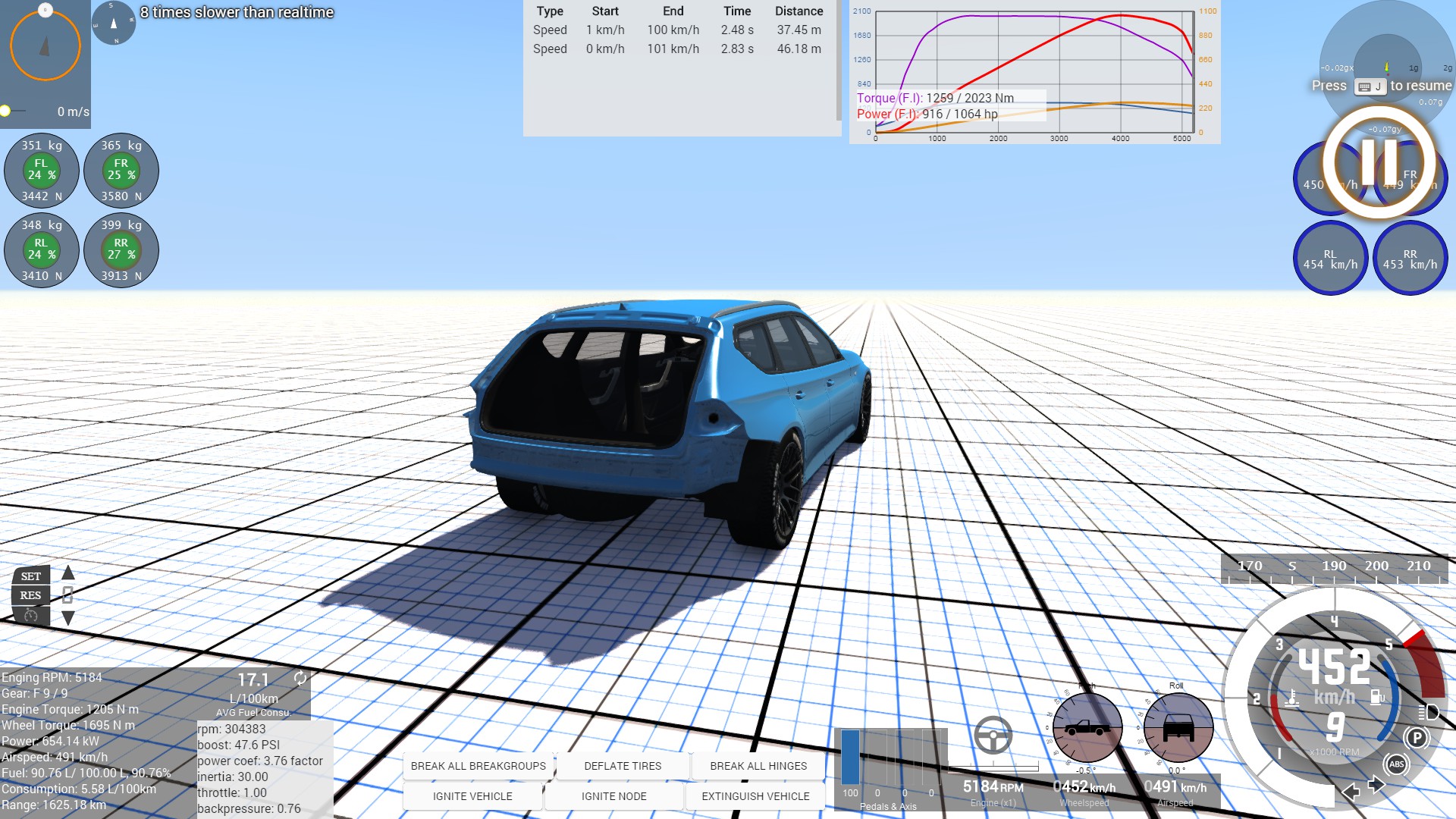1456x819 pixels.
Task: Click the small compass widget
Action: coord(114,23)
